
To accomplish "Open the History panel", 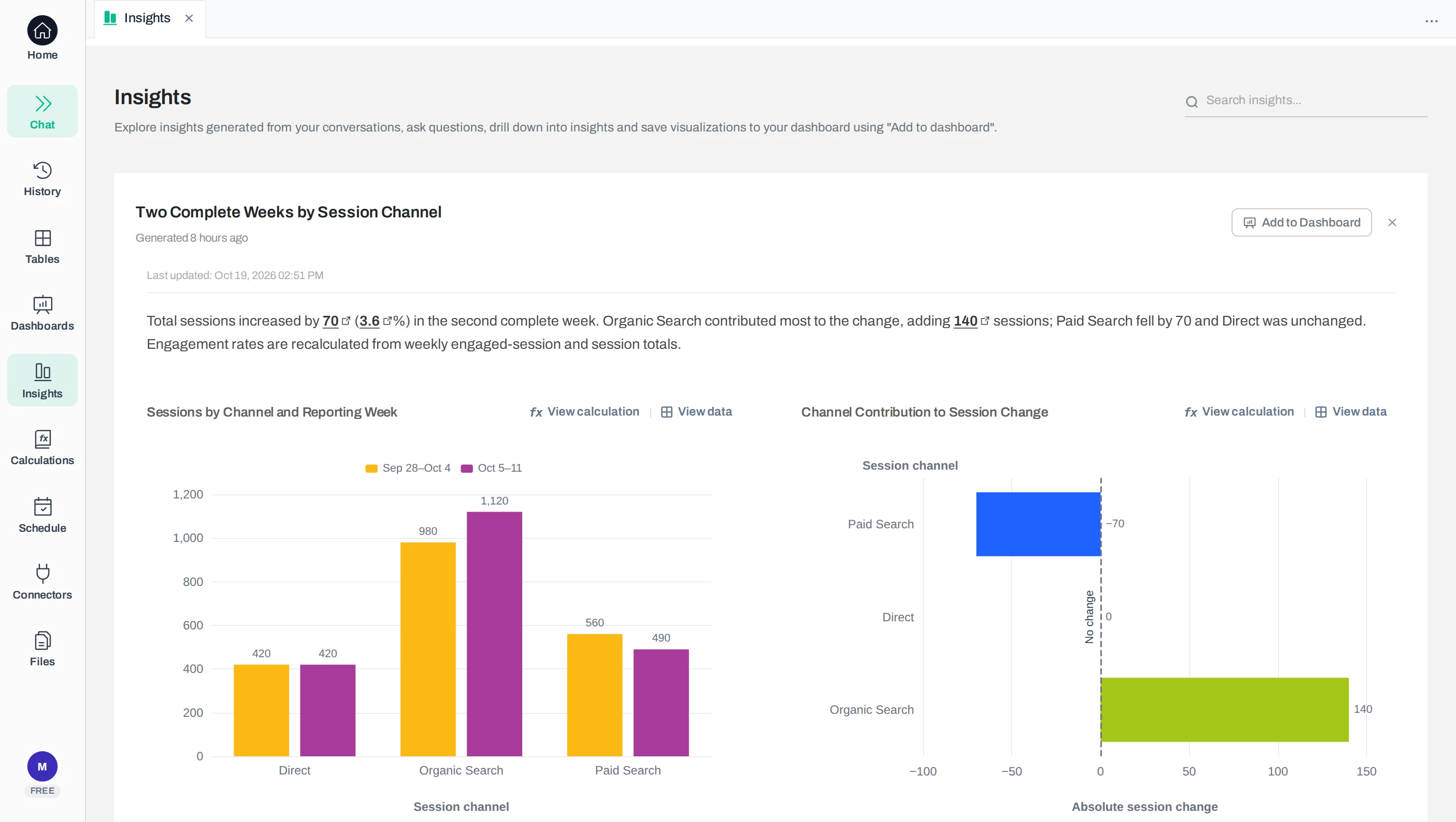I will (x=42, y=178).
